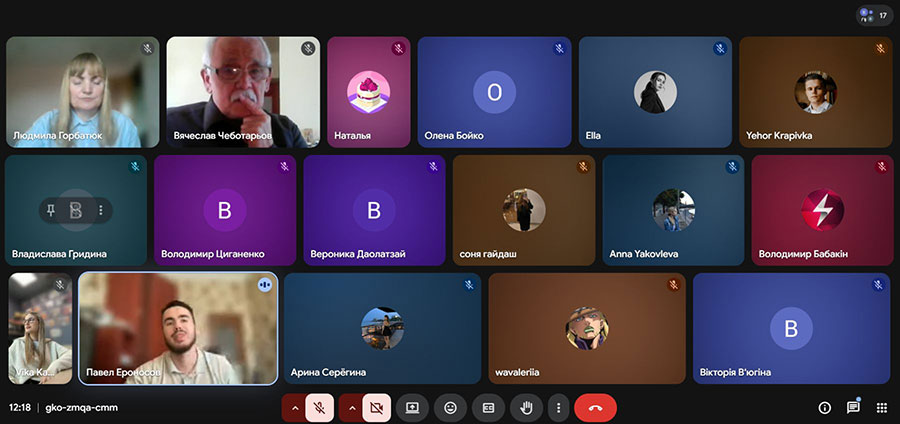Click the name label Вікторія В'югіна
900x424 pixels.
coord(735,372)
